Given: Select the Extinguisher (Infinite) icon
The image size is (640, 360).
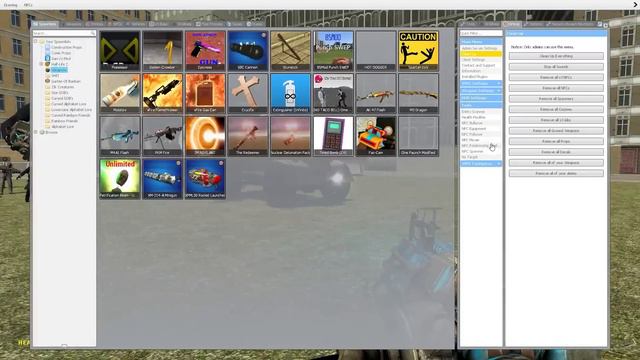Looking at the screenshot, I should coord(291,93).
